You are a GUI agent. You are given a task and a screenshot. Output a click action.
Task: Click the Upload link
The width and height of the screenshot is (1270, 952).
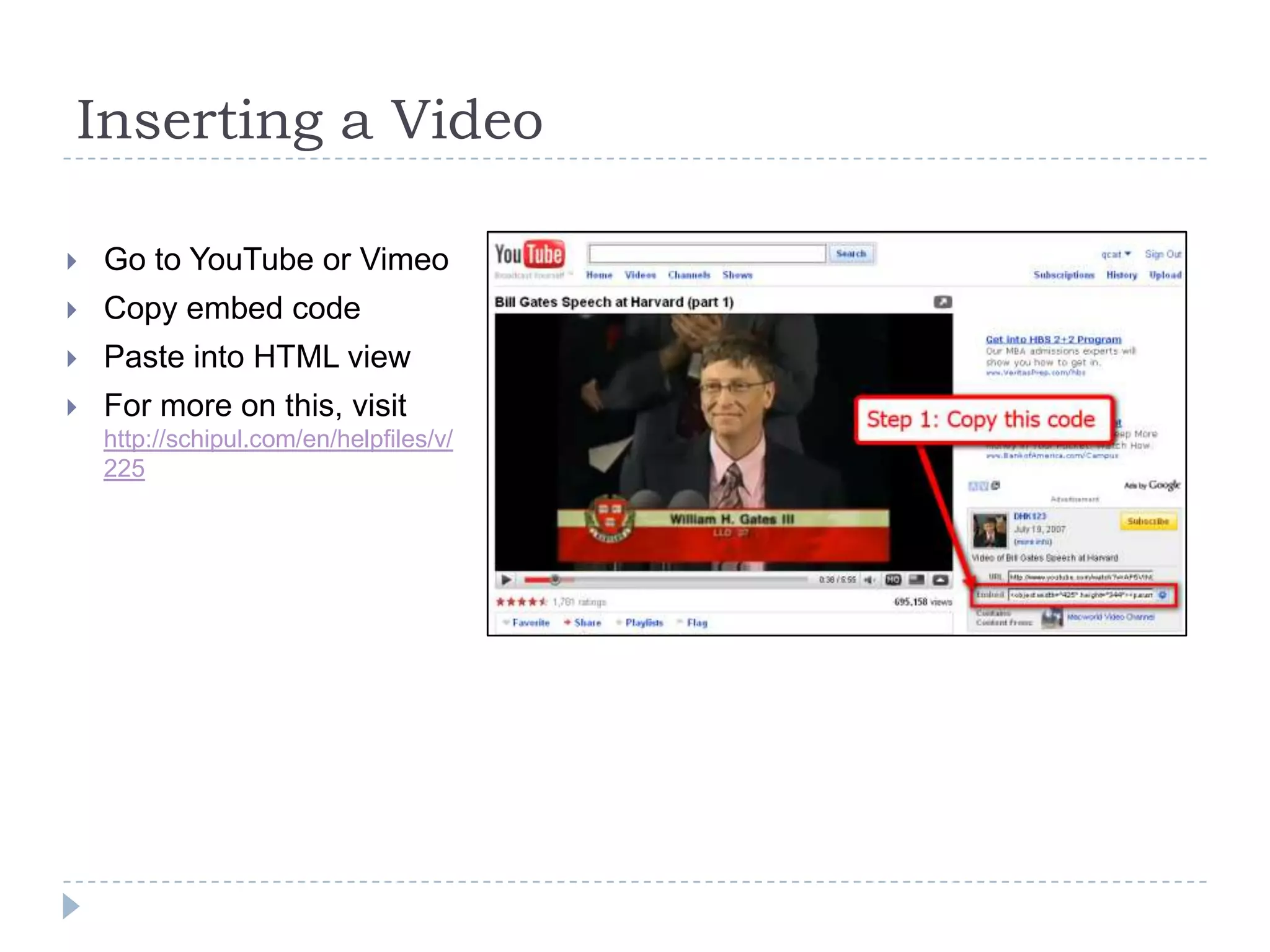coord(1165,275)
